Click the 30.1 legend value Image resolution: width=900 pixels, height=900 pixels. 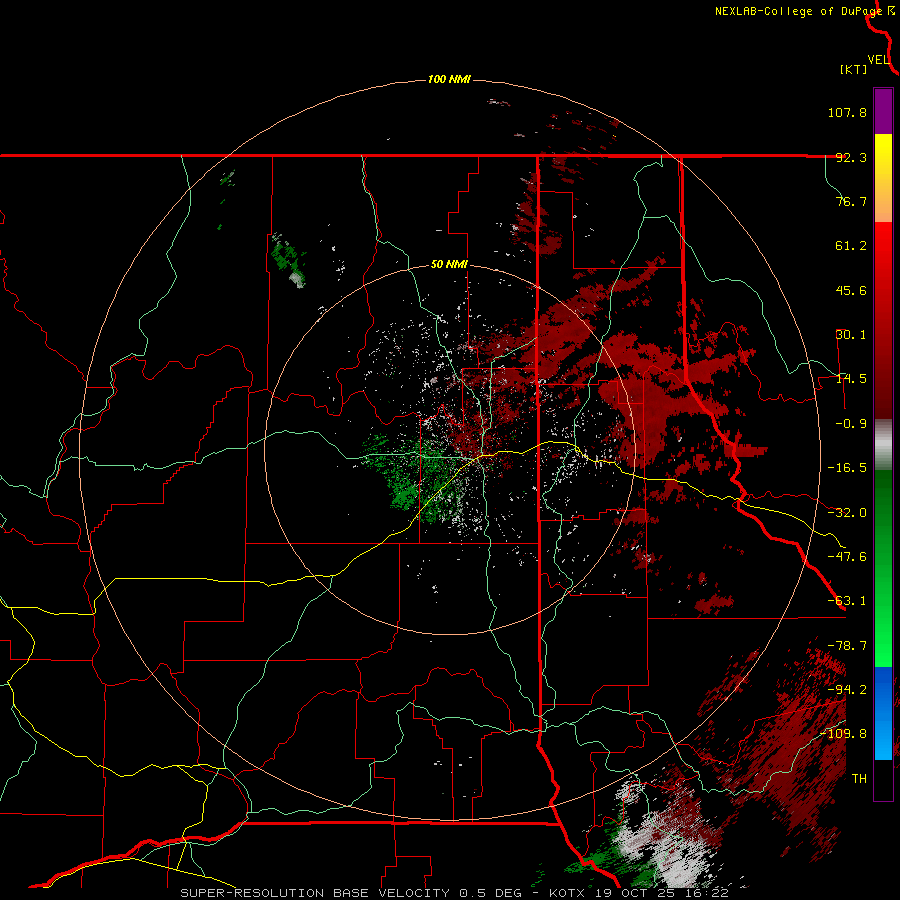point(851,335)
